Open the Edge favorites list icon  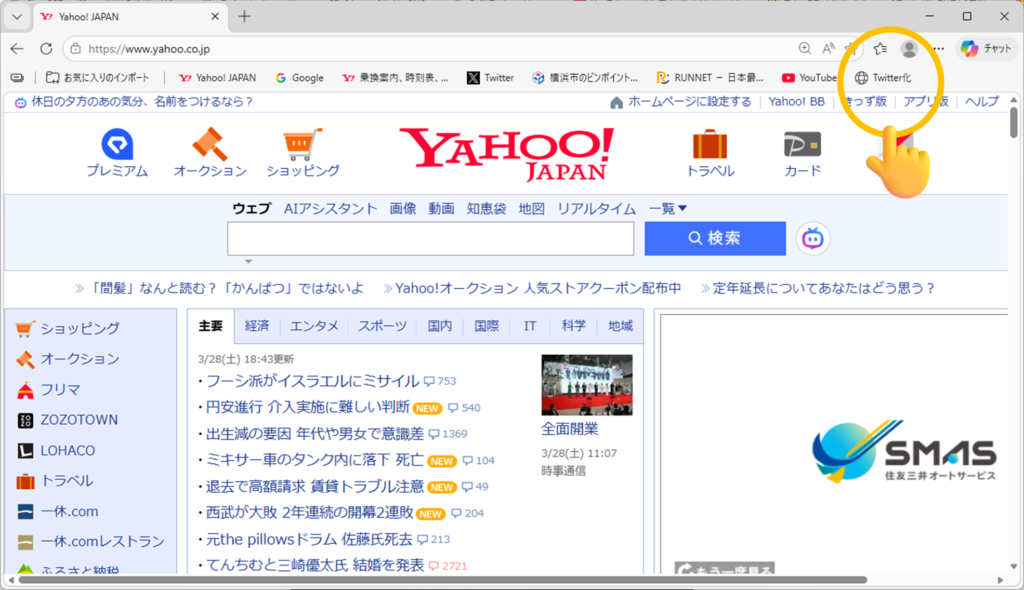pyautogui.click(x=880, y=48)
